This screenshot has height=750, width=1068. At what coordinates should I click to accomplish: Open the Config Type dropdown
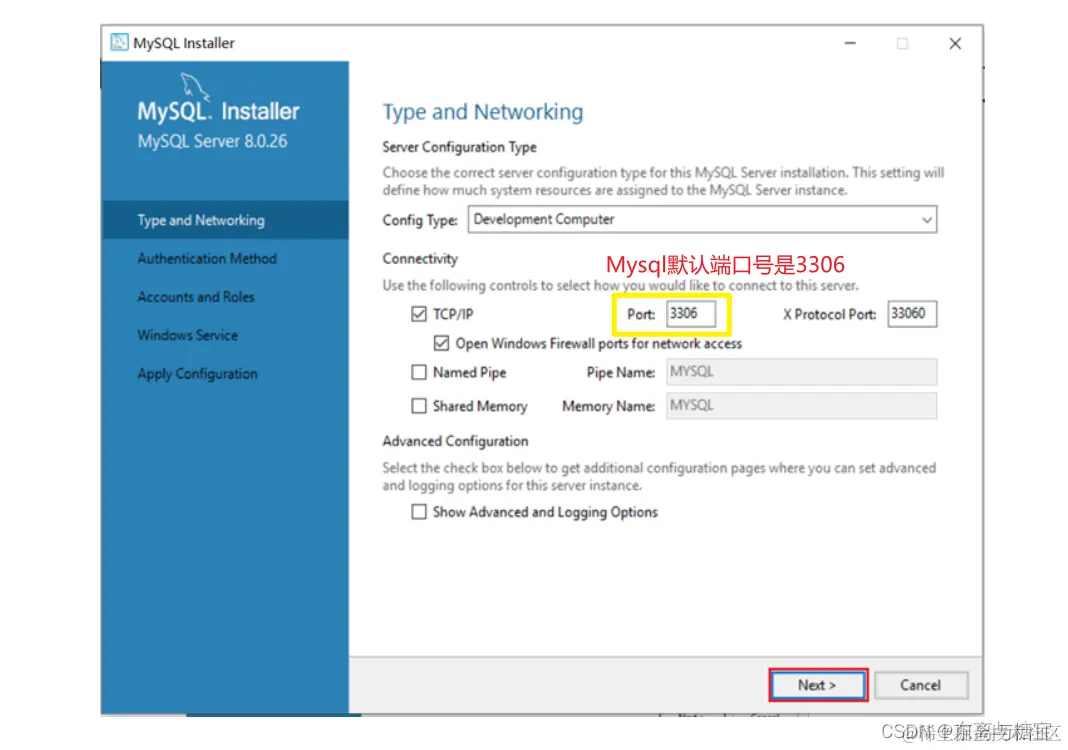coord(702,219)
